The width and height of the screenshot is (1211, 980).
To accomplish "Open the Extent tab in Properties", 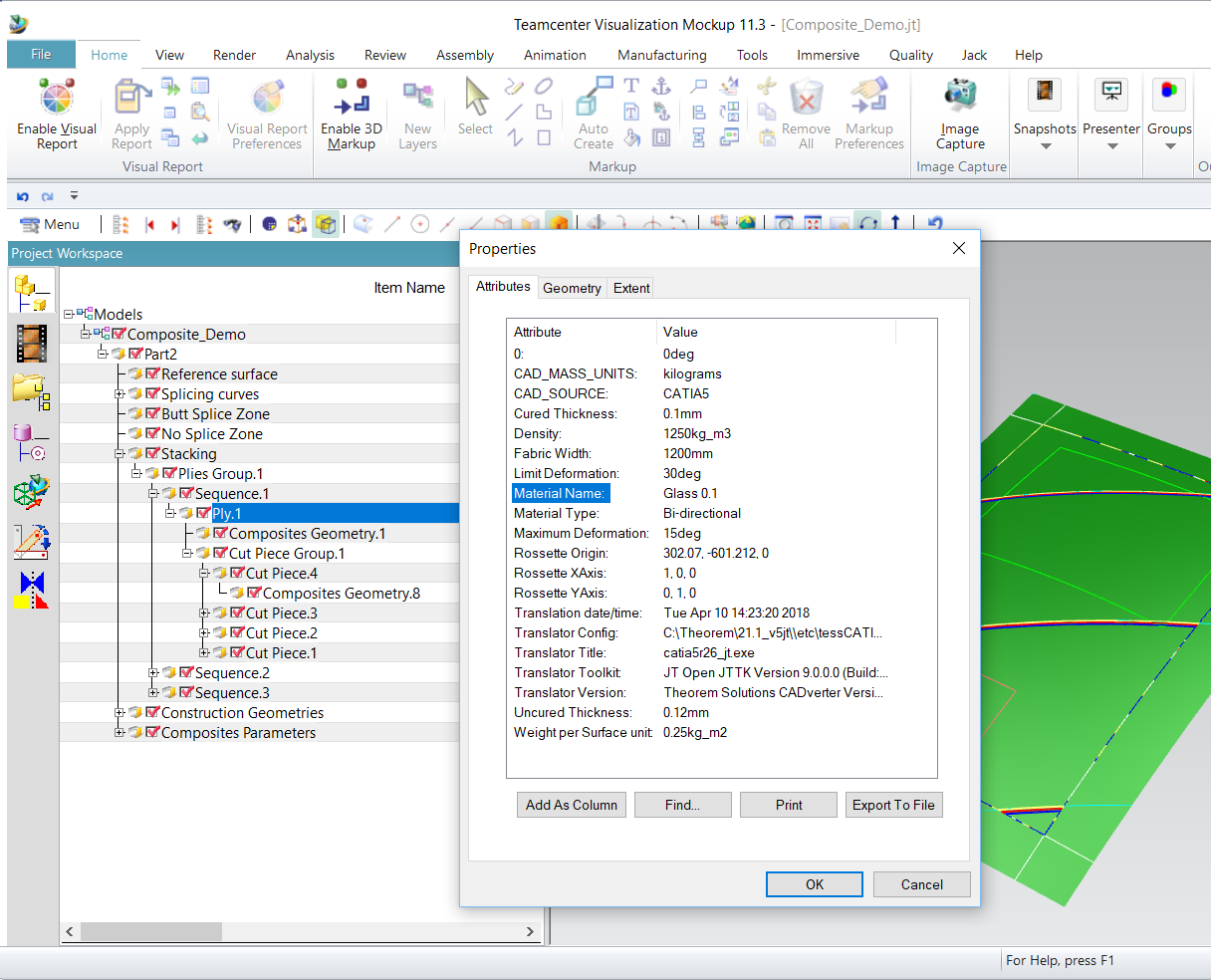I will 631,288.
